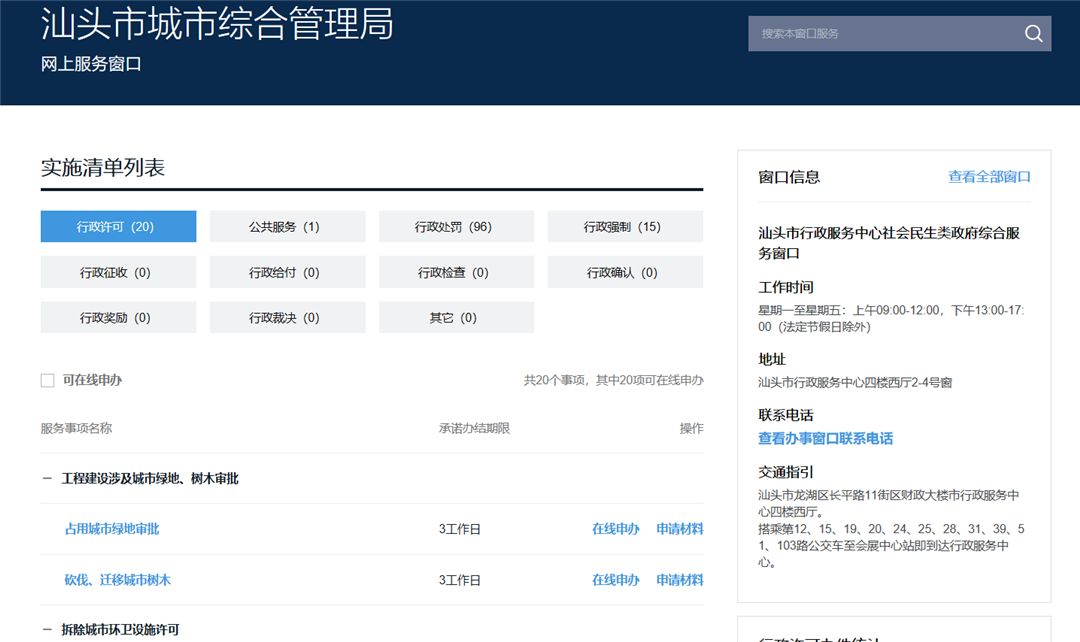
Task: Click 申请材料 for 占用城市绿地审批
Action: tap(680, 529)
